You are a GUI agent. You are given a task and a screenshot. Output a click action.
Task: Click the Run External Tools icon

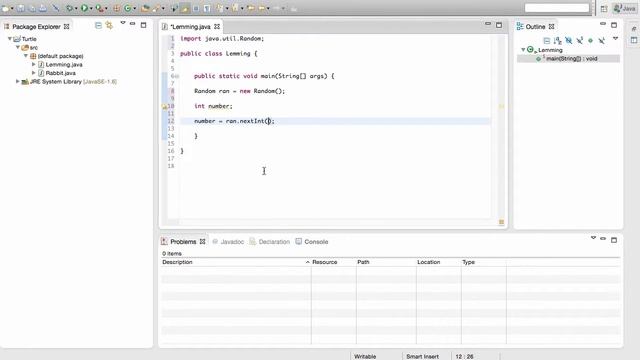[x=99, y=8]
